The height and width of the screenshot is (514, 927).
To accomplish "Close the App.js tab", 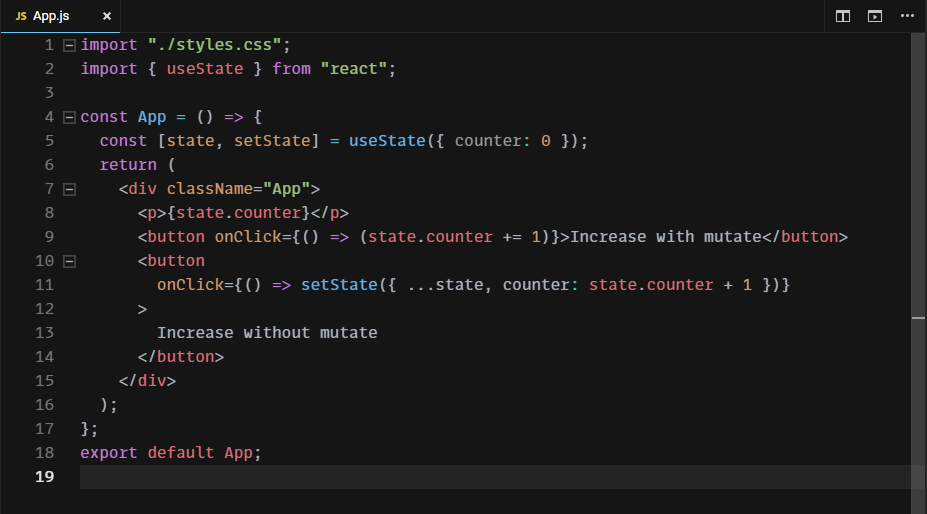I will point(106,16).
